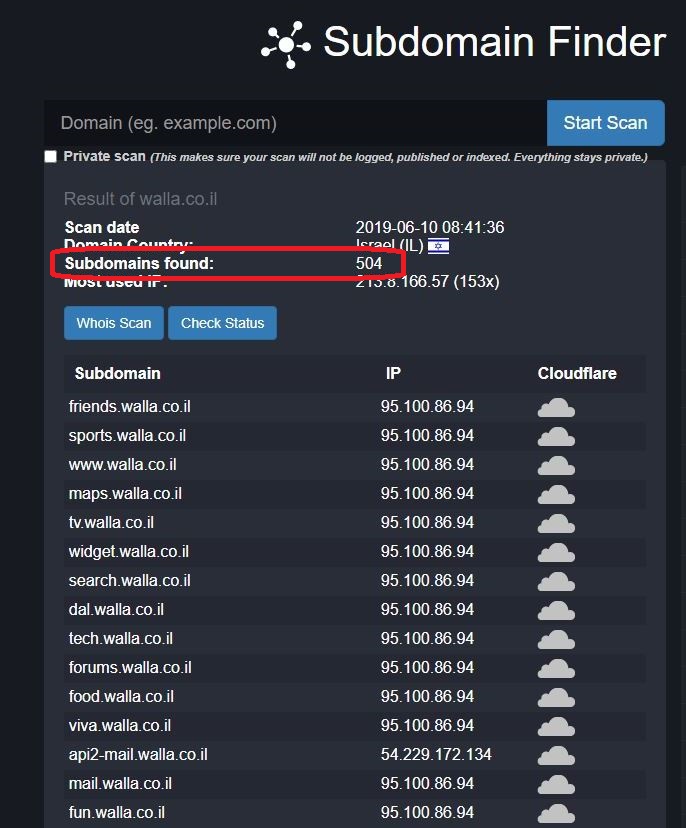Screen dimensions: 686x828
Task: Open the Whois Scan button
Action: point(114,323)
